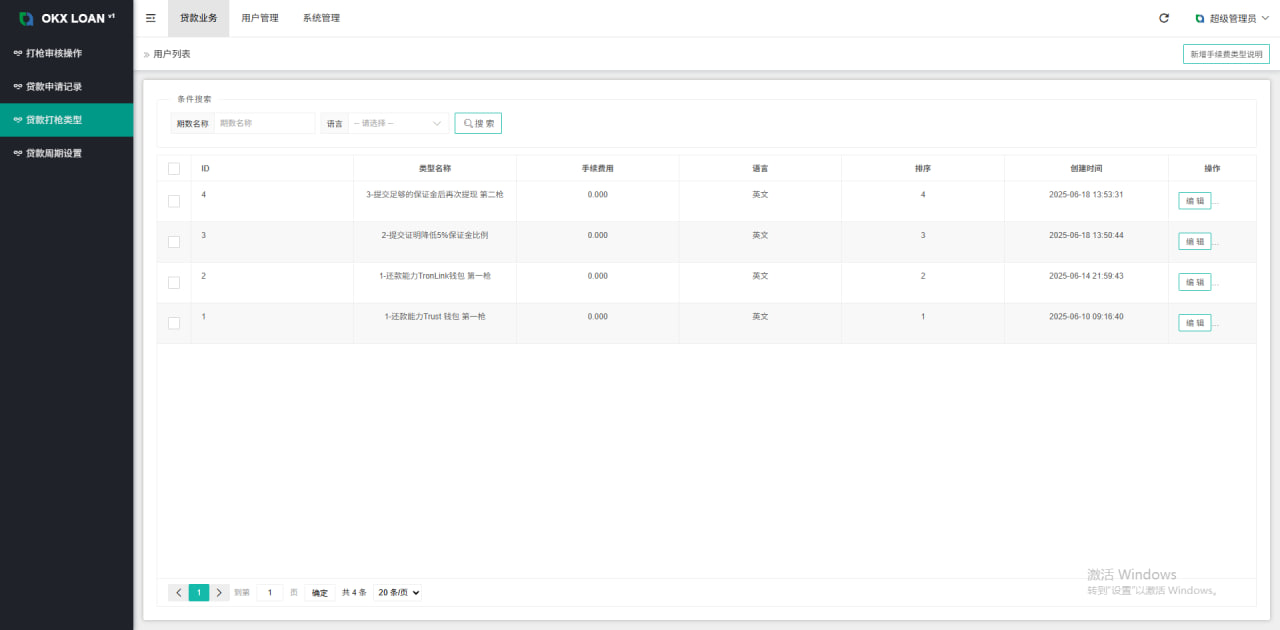Click the date 2025-06-10 09:16:40
The height and width of the screenshot is (630, 1280).
(x=1086, y=316)
